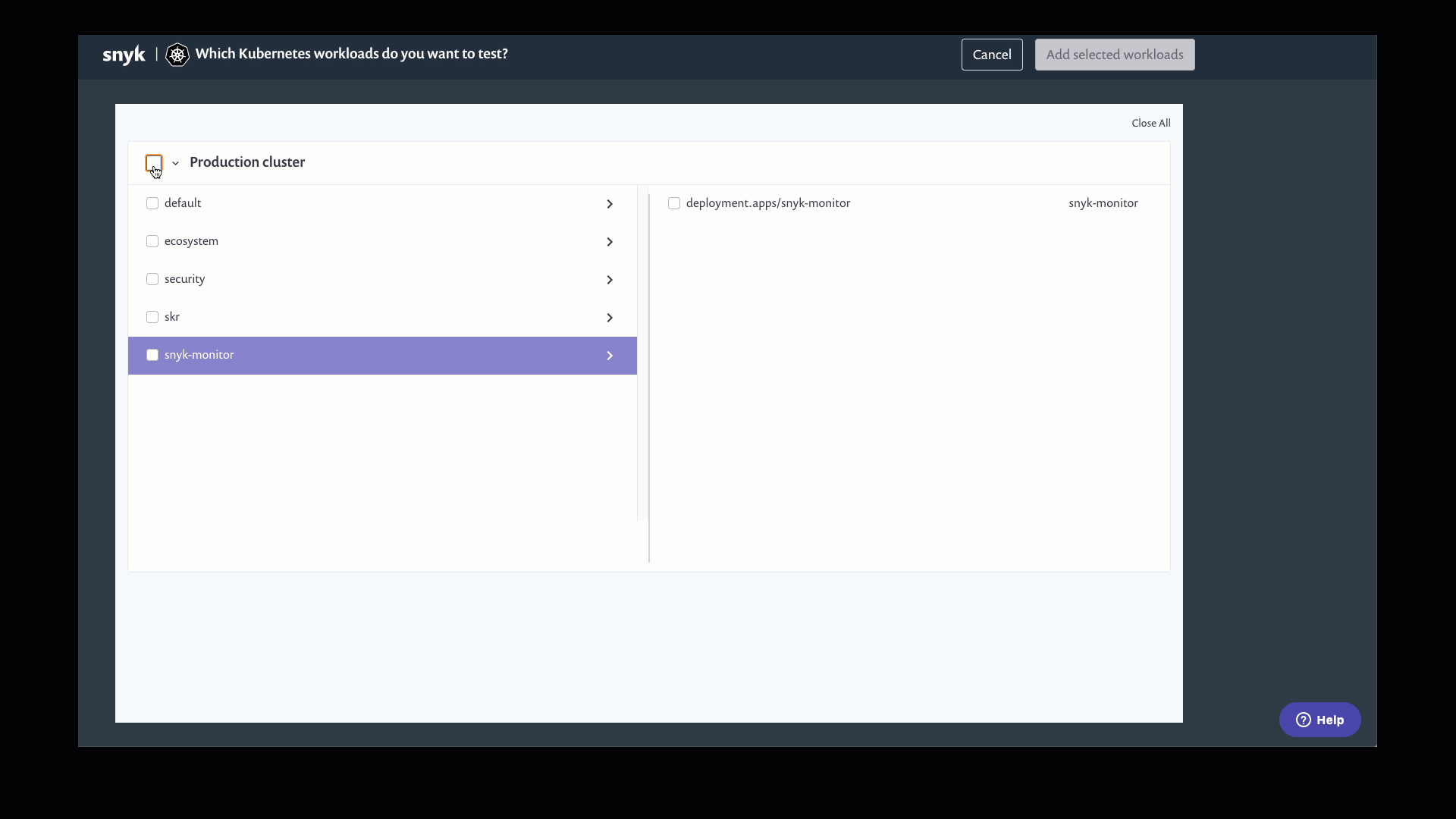This screenshot has width=1456, height=819.
Task: Check the security namespace checkbox
Action: 152,279
